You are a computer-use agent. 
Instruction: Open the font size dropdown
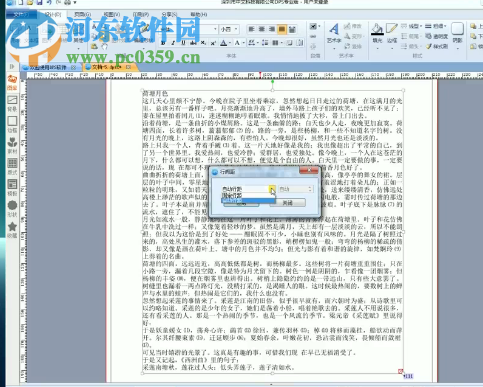click(236, 29)
